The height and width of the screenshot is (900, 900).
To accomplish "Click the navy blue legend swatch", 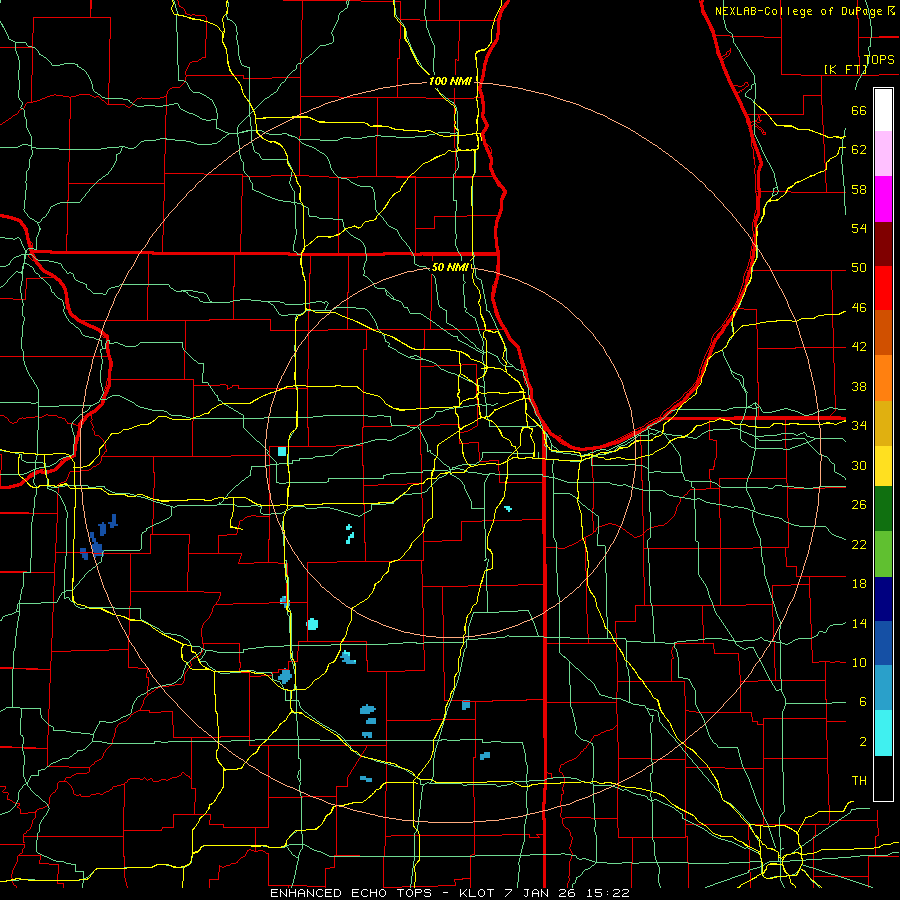I will tap(883, 599).
